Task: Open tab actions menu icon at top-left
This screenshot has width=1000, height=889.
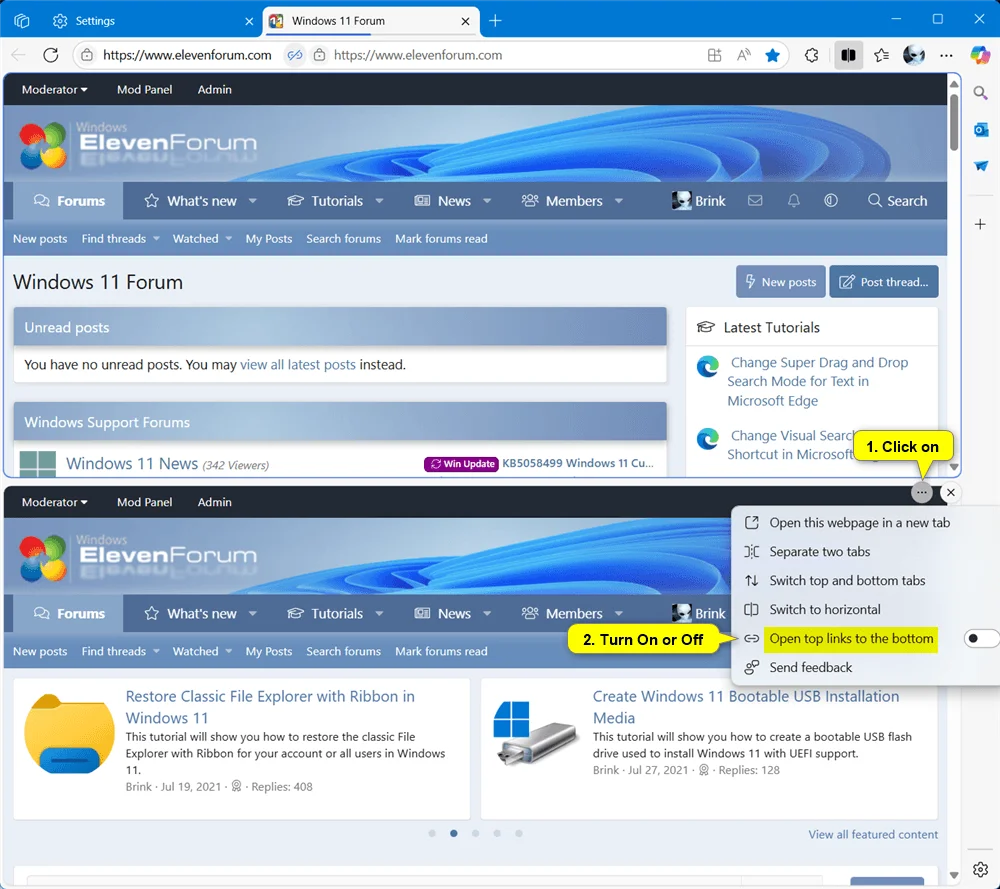Action: pos(22,21)
